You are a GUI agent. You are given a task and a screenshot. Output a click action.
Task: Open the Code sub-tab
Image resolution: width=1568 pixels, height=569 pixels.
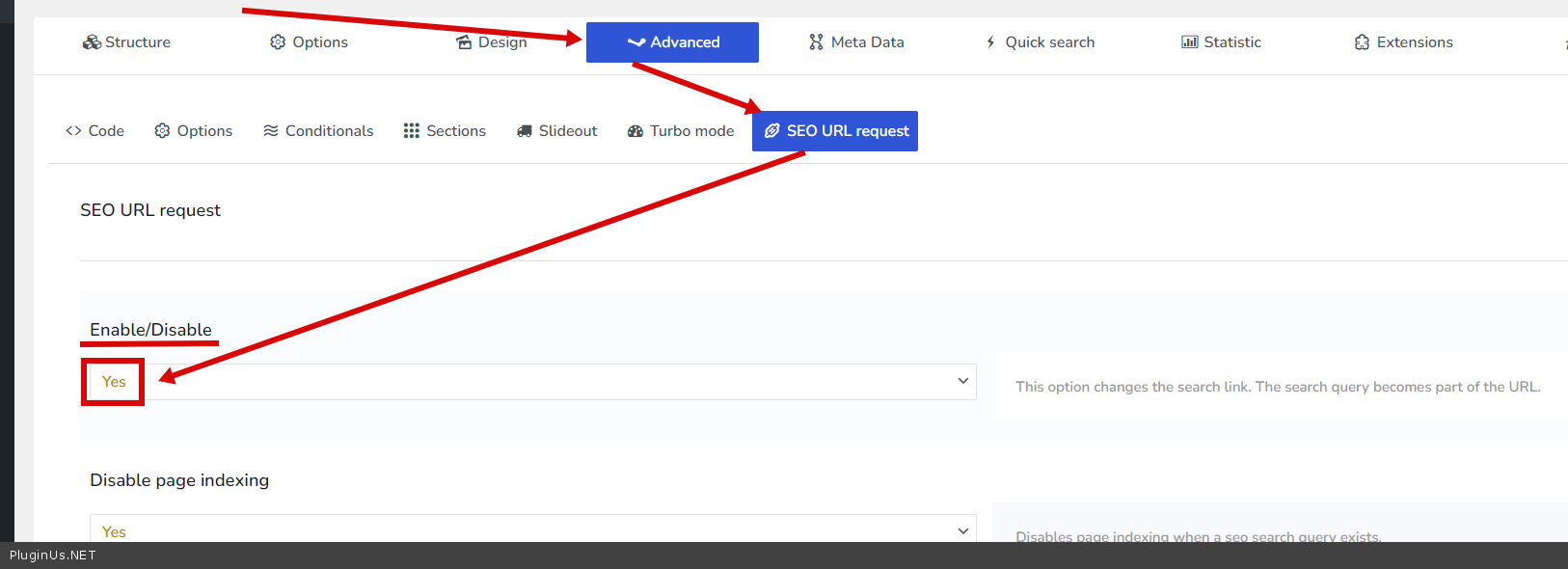(95, 131)
